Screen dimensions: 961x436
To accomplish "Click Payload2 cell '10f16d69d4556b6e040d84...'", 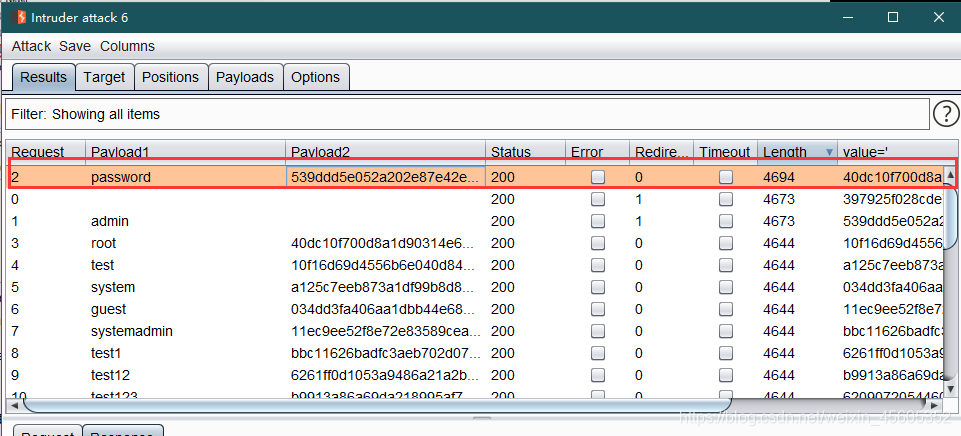I will click(386, 266).
